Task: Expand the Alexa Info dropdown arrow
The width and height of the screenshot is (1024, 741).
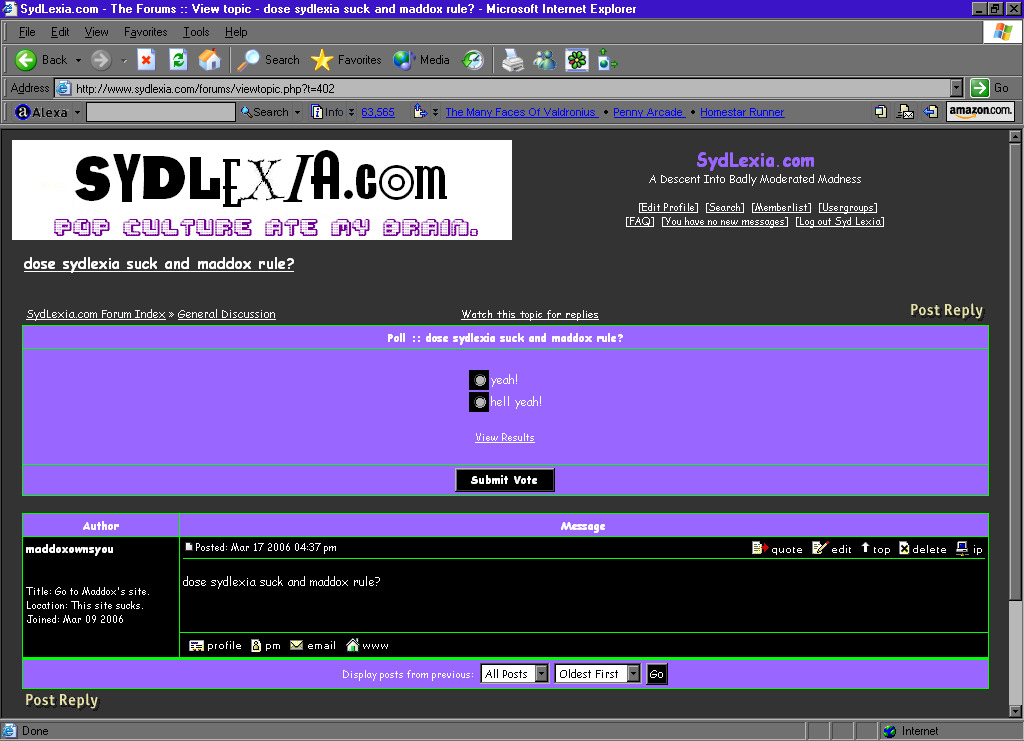Action: [351, 112]
